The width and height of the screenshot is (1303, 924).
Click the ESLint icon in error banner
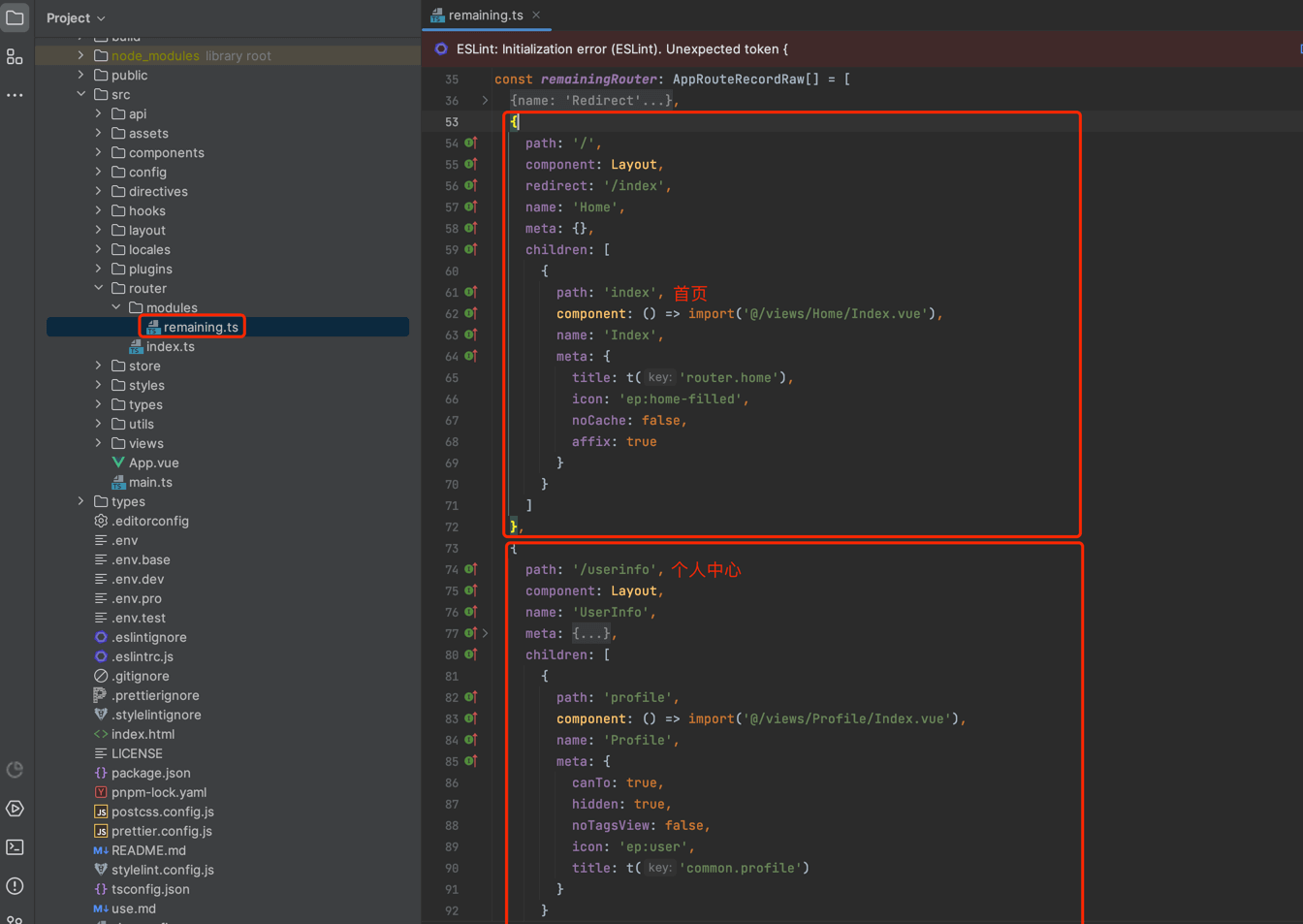(x=441, y=48)
